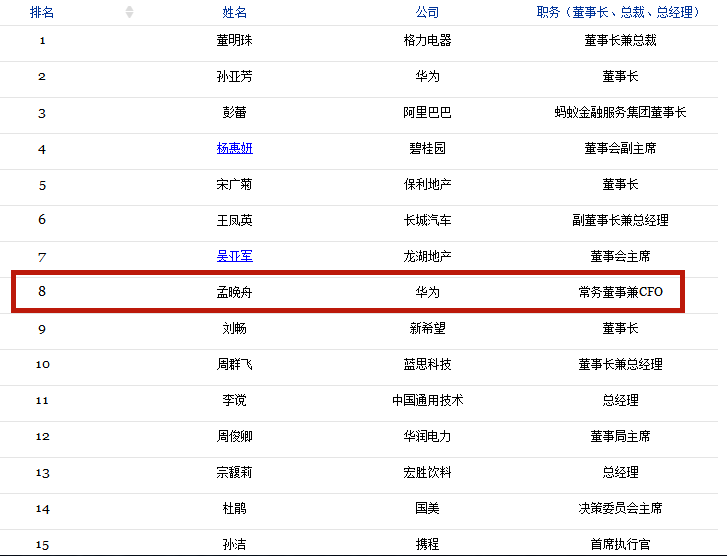Select the name 宋广菊
Viewport: 727px width, 556px height.
(235, 185)
